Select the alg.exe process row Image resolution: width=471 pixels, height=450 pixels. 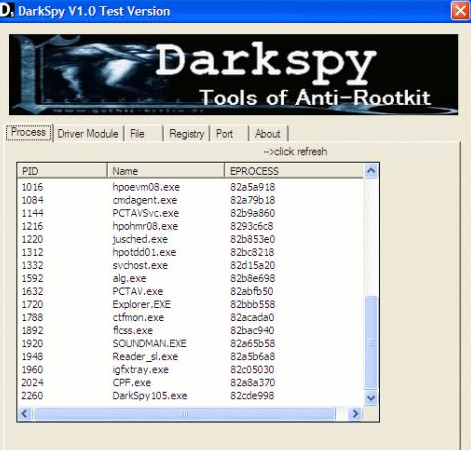(x=190, y=278)
